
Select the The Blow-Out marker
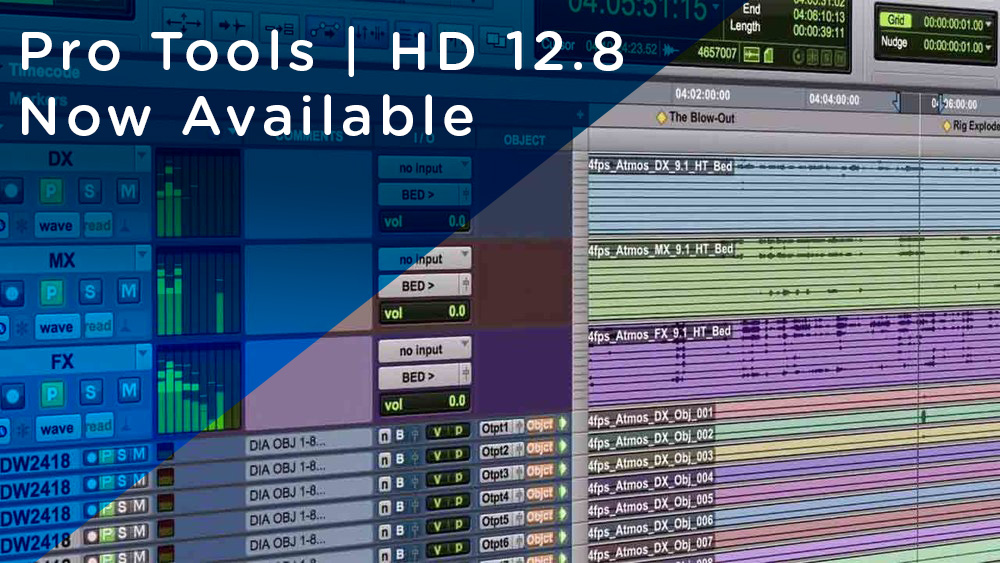[x=695, y=117]
